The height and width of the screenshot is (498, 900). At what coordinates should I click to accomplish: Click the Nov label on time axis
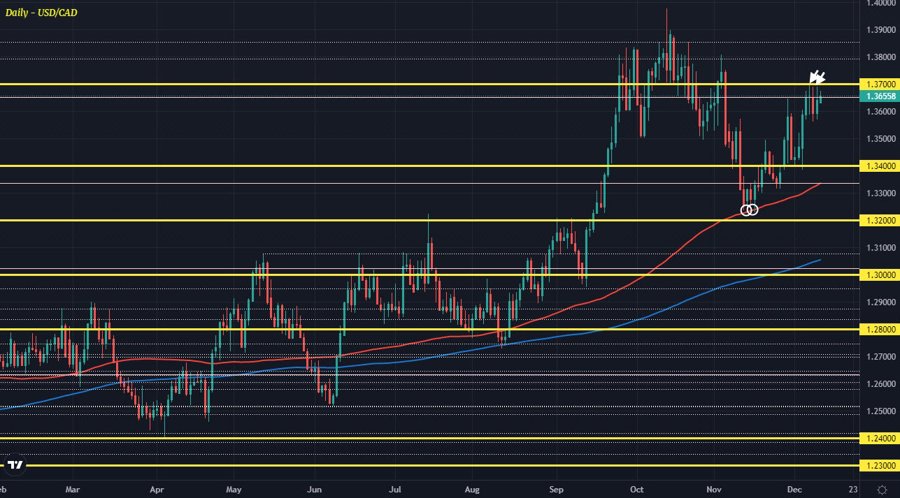[x=713, y=490]
